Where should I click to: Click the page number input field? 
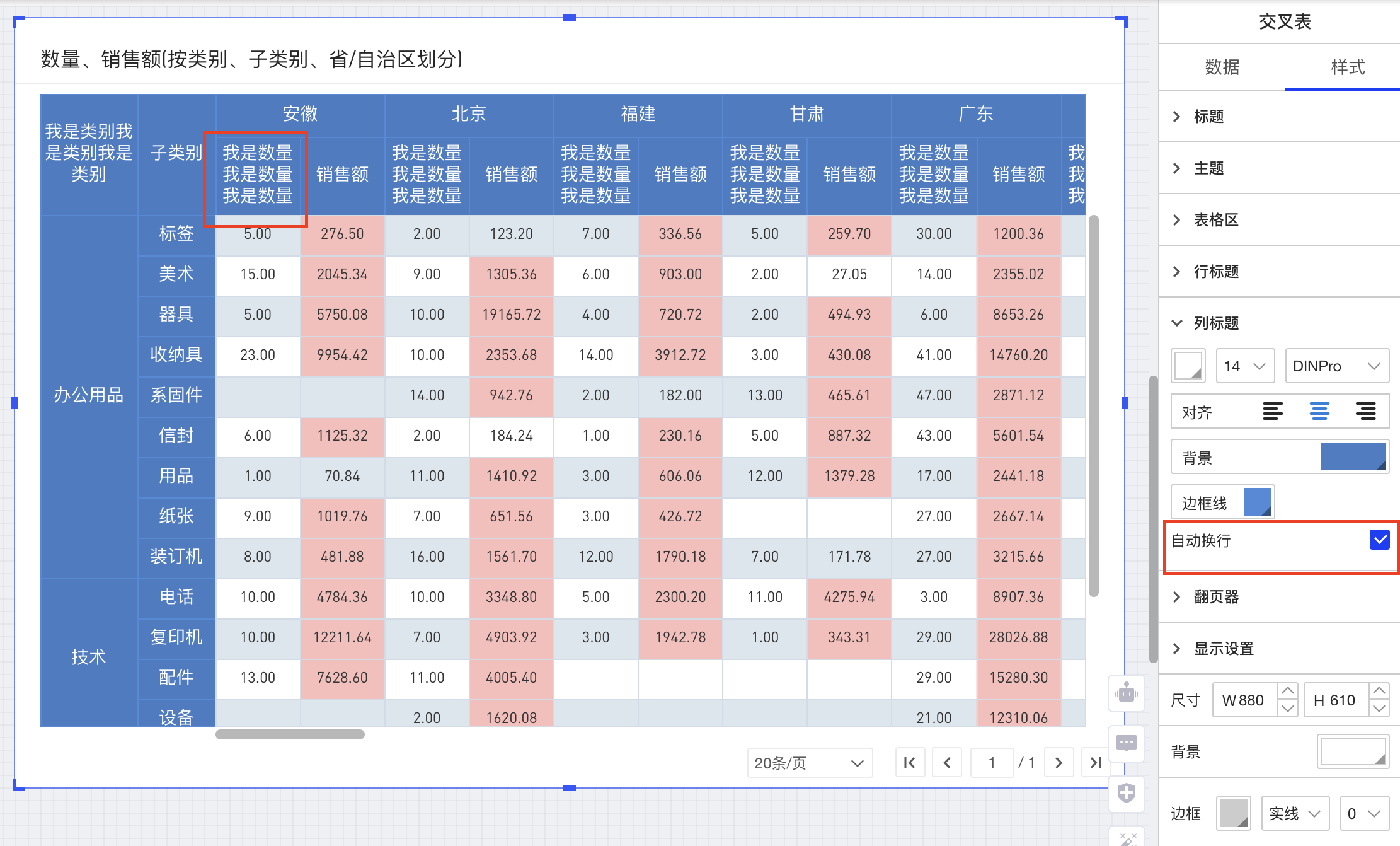point(992,762)
